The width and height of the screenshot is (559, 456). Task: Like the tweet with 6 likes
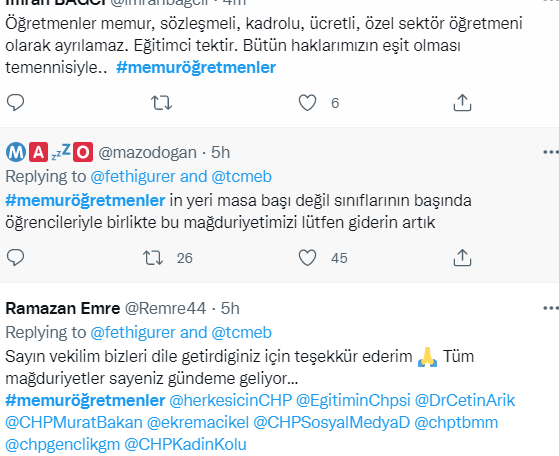(x=307, y=103)
